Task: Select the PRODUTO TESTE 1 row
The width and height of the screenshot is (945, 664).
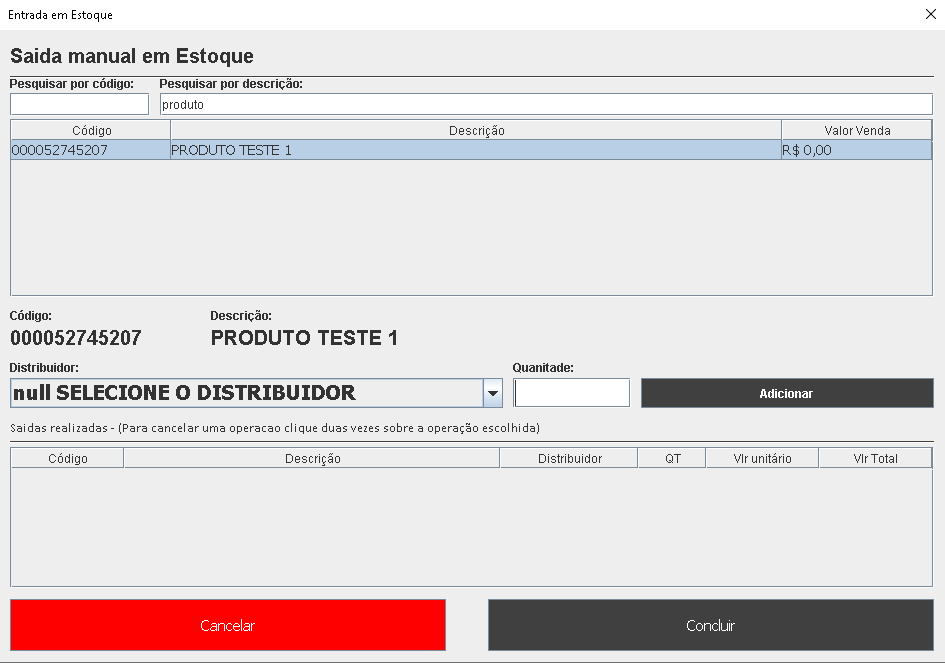Action: point(476,151)
